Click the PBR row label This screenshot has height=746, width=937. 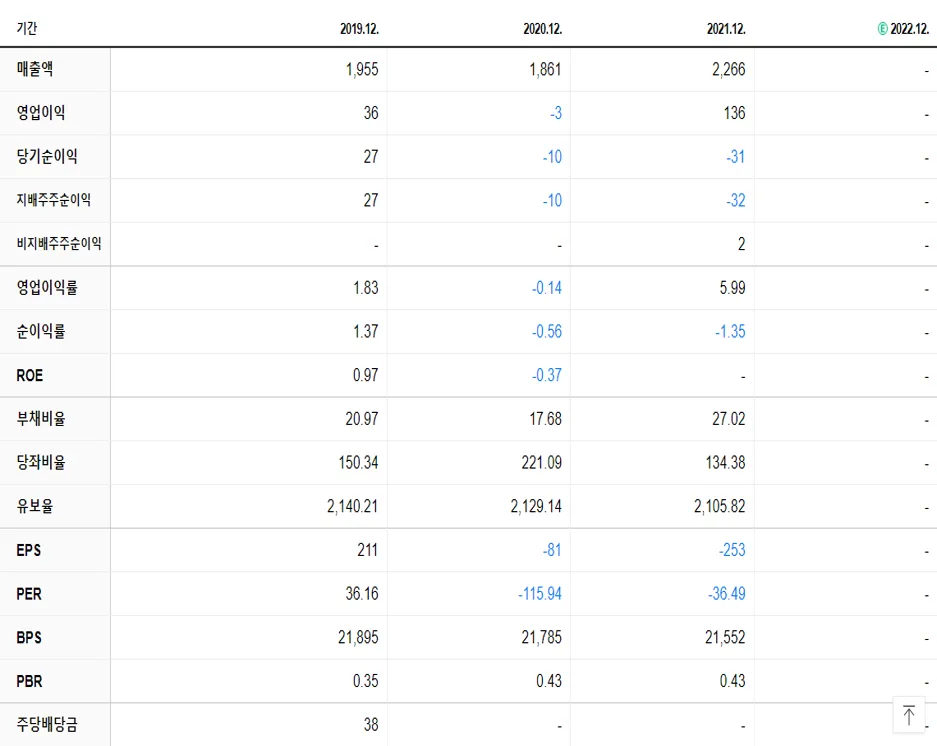coord(29,681)
